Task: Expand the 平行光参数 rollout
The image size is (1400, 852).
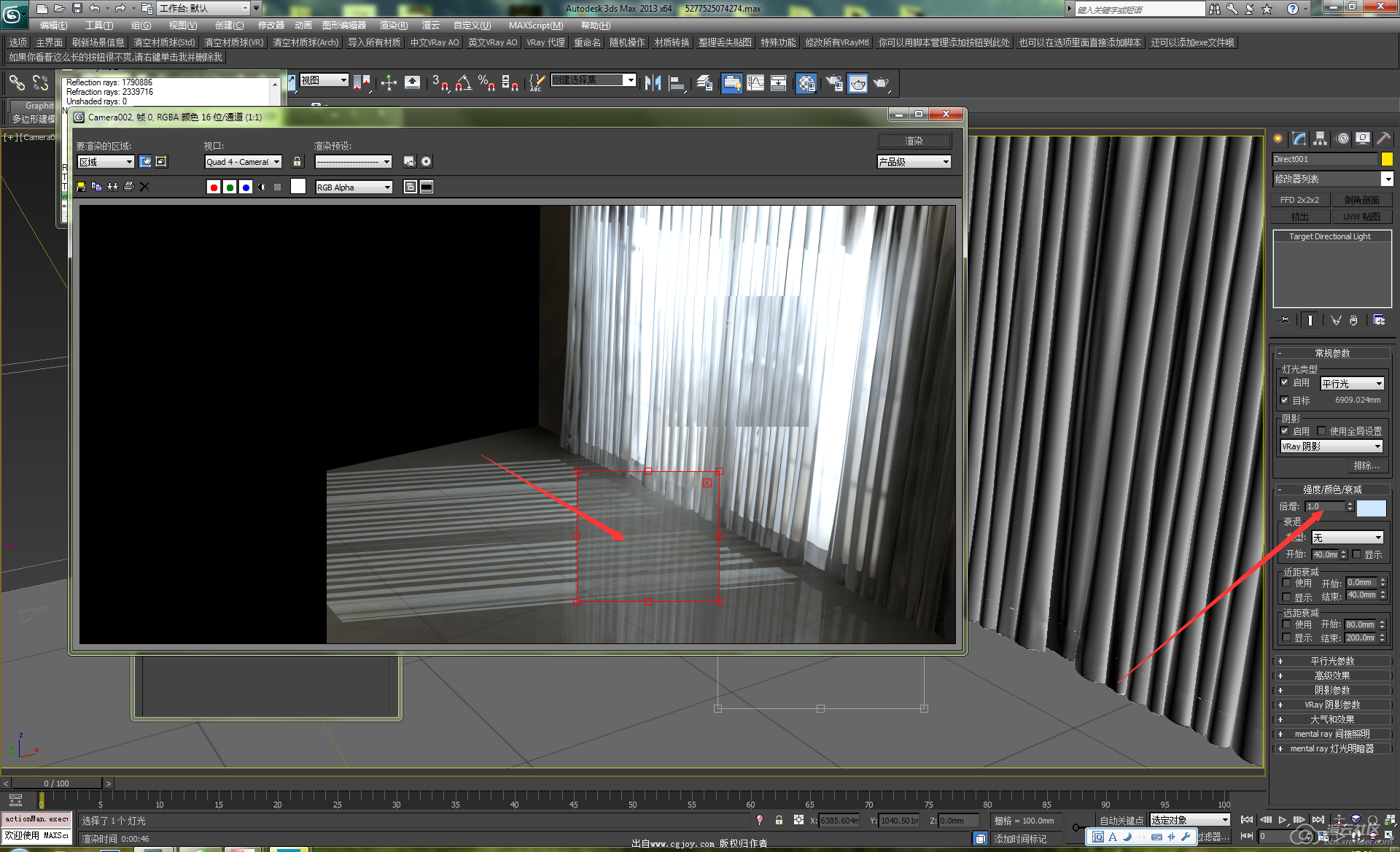Action: pyautogui.click(x=1332, y=661)
